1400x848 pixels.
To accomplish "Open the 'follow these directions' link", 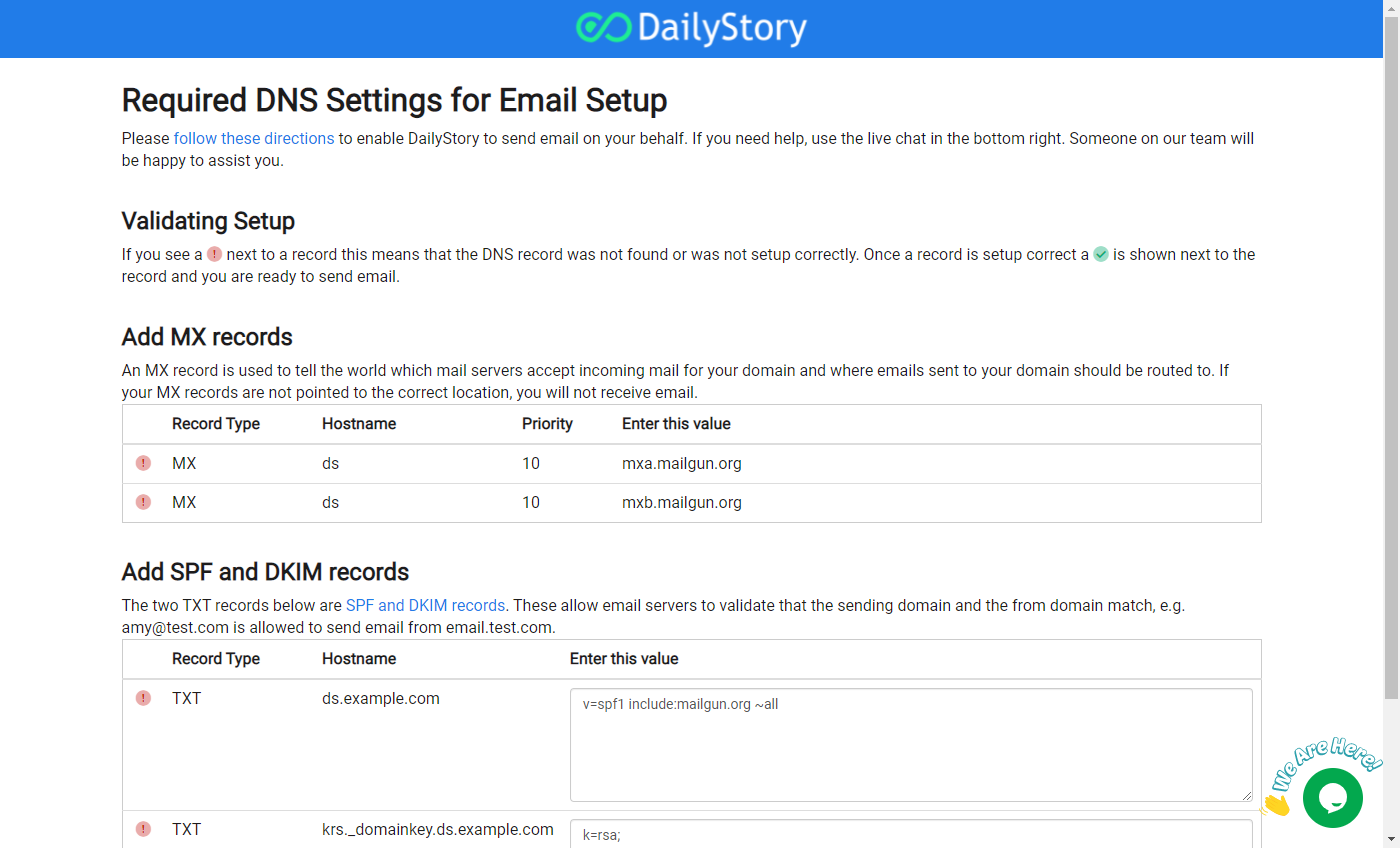I will click(254, 138).
